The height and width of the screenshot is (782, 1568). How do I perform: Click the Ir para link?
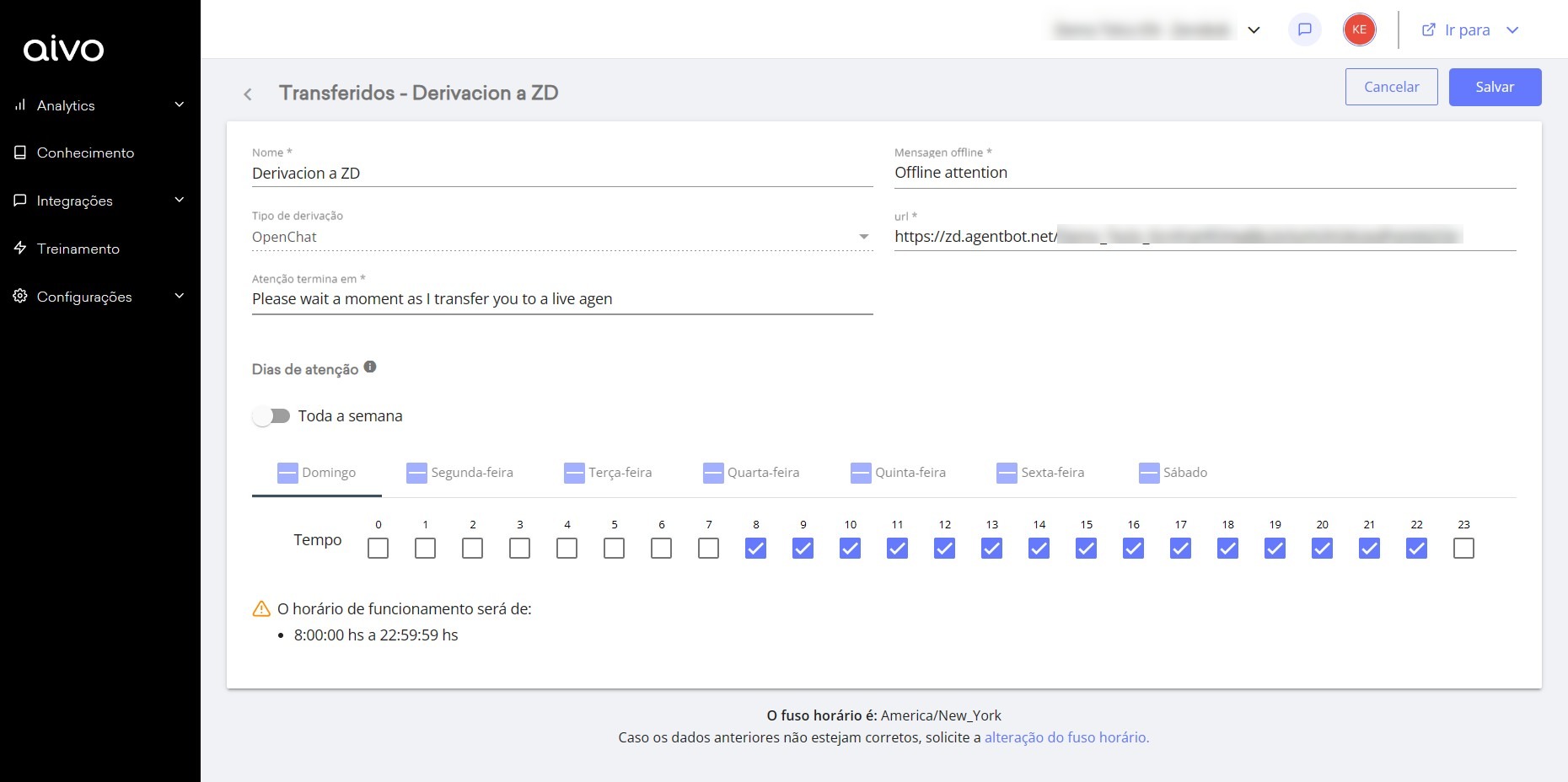click(x=1467, y=30)
